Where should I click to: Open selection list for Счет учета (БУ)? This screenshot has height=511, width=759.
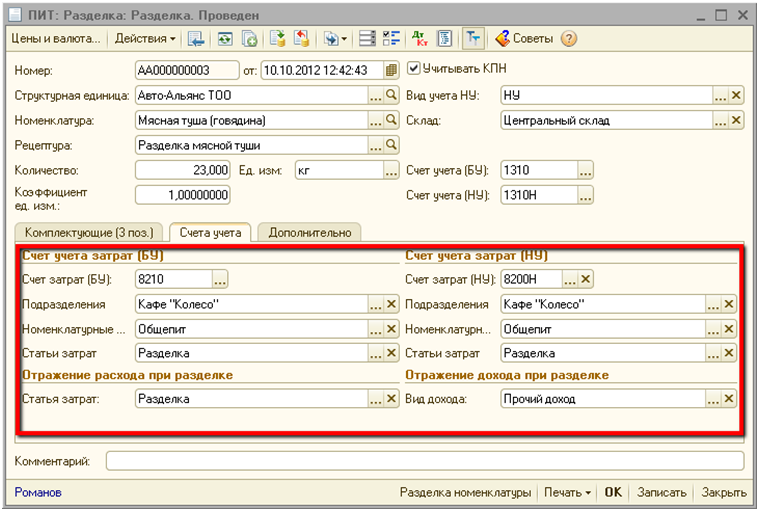tap(586, 170)
